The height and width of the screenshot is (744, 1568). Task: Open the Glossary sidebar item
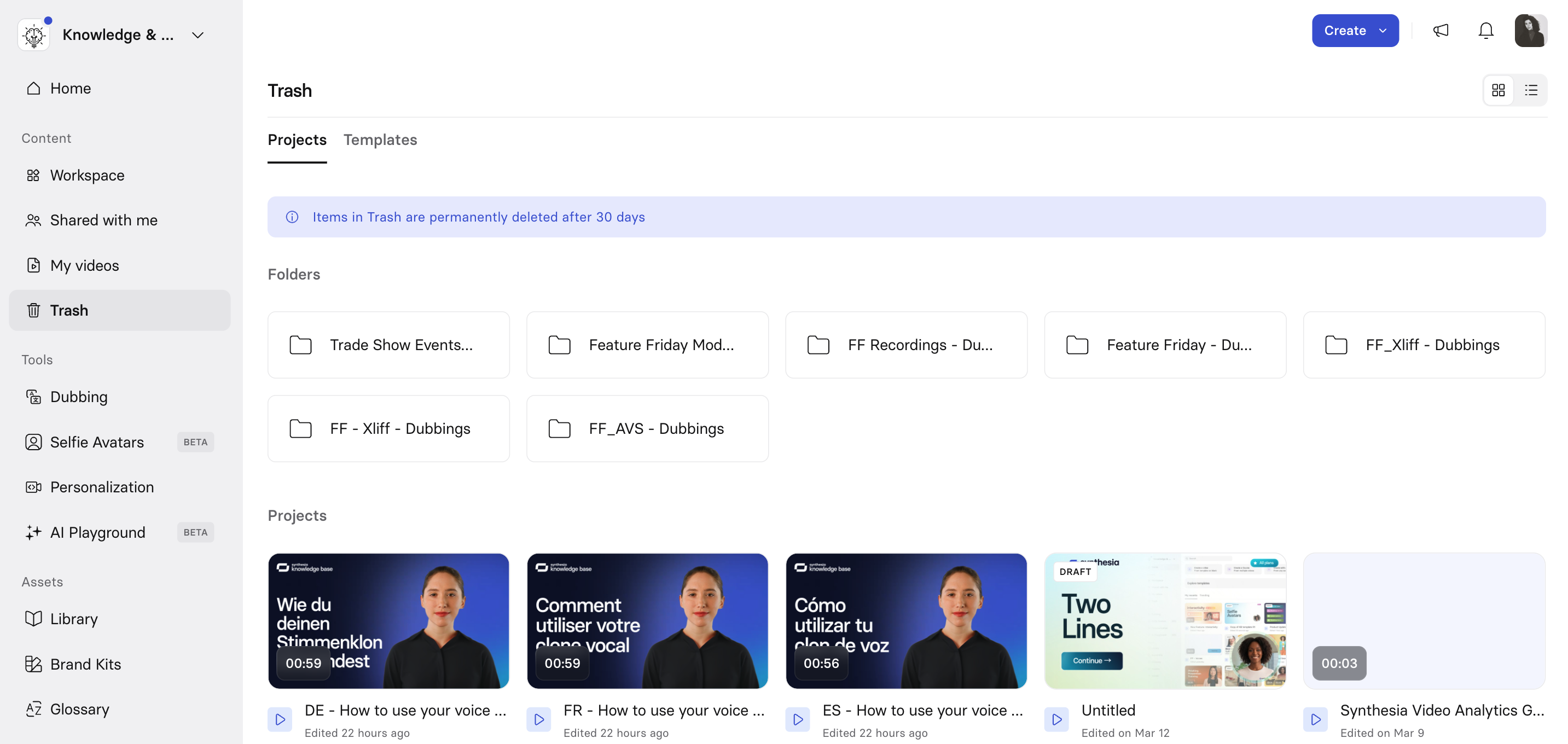pos(79,708)
